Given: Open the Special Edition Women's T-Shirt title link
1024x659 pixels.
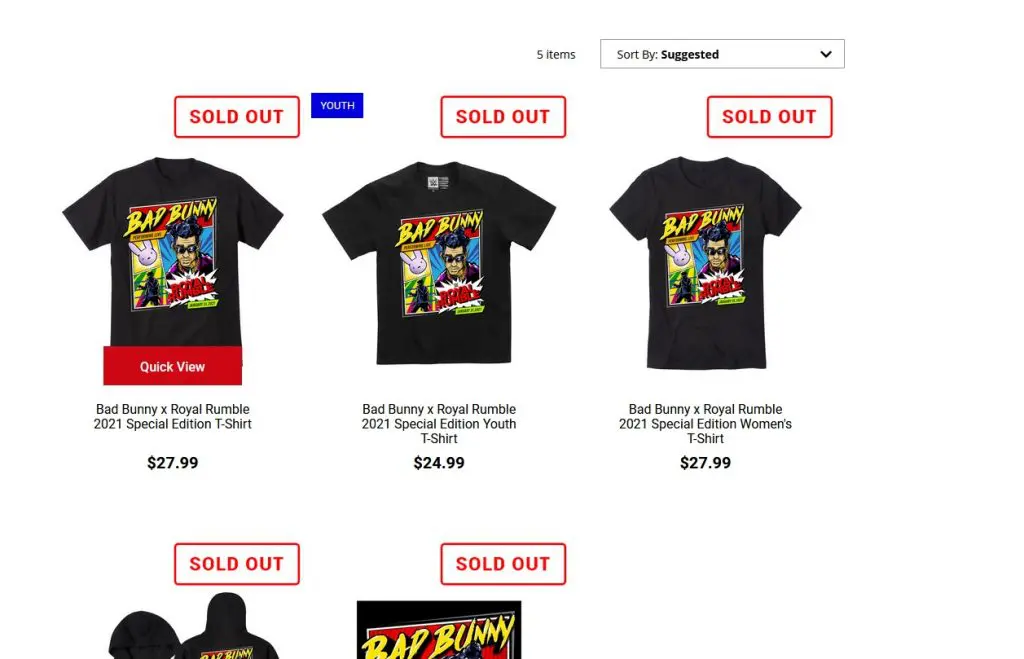Looking at the screenshot, I should pos(705,424).
